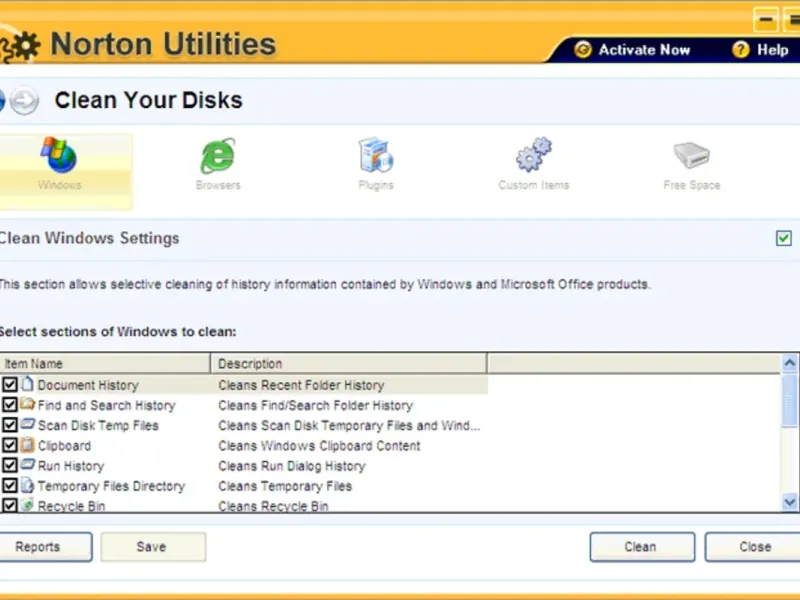Click the Clean button
800x600 pixels.
coord(642,547)
